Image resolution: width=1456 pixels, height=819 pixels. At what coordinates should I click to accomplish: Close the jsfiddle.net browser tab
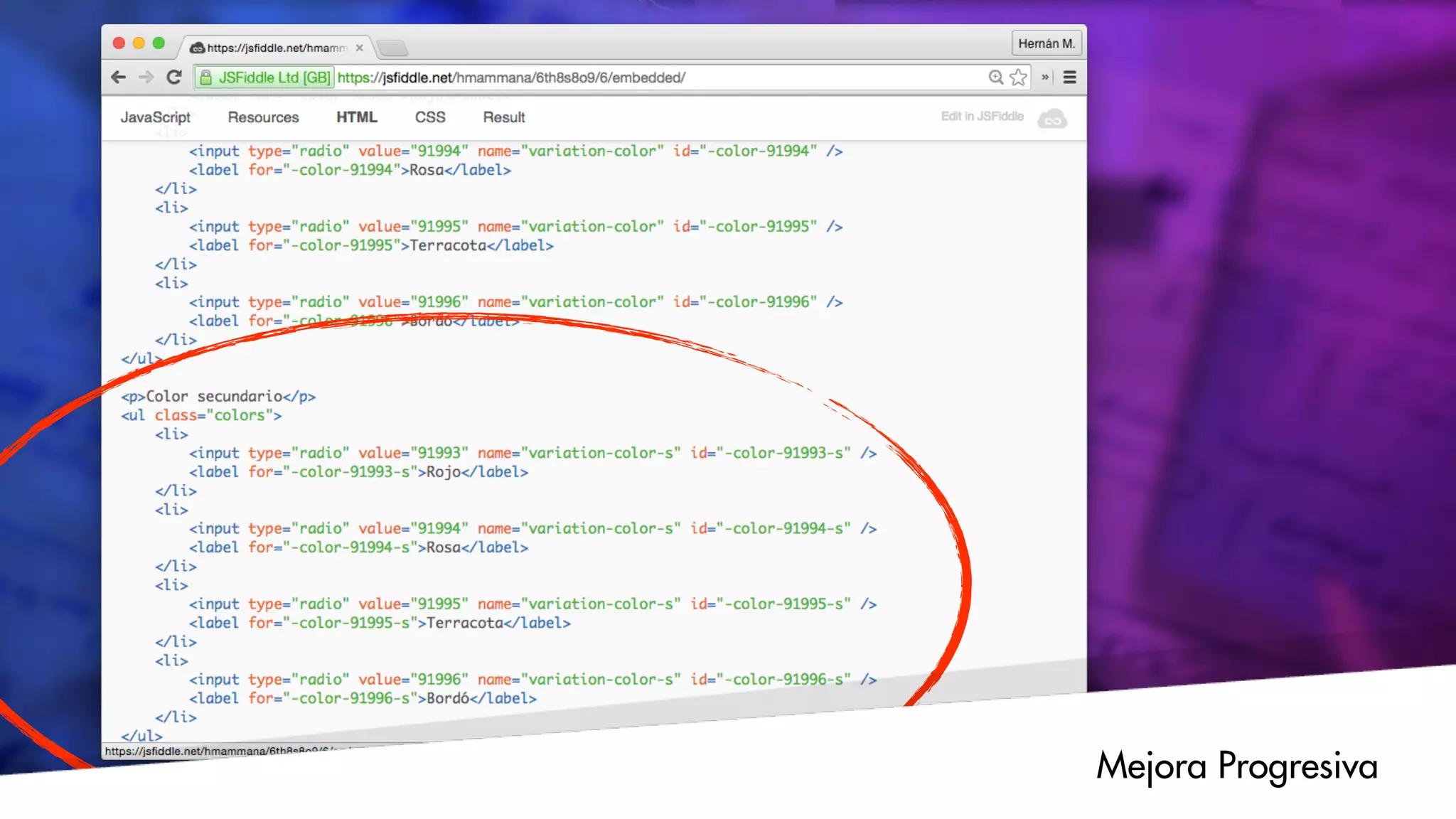(x=360, y=48)
